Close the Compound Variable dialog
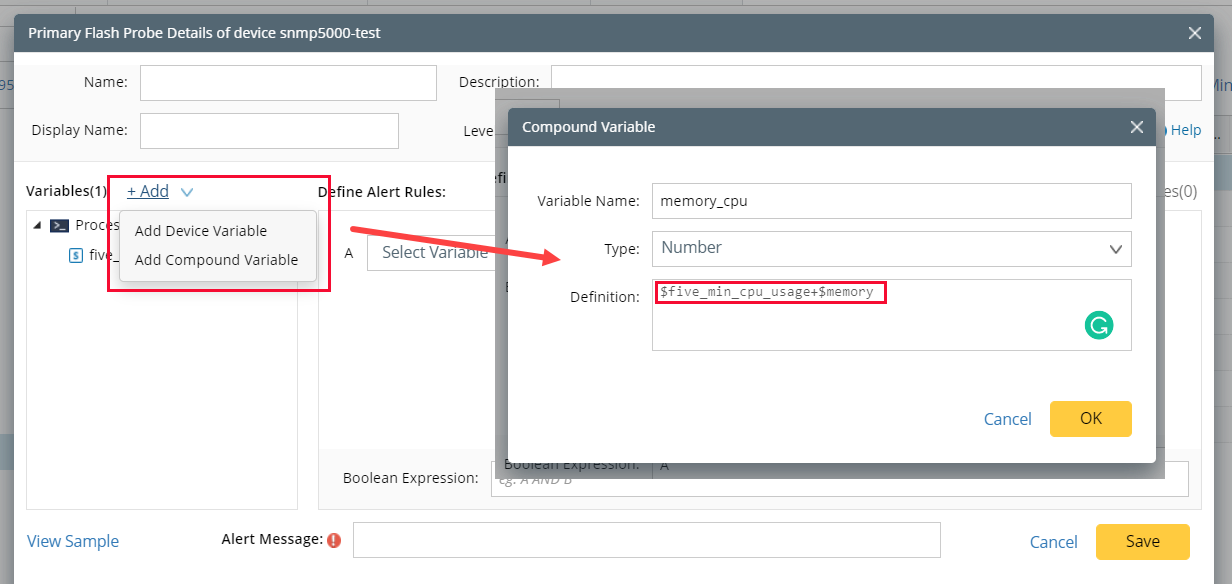This screenshot has height=584, width=1232. pyautogui.click(x=1137, y=127)
